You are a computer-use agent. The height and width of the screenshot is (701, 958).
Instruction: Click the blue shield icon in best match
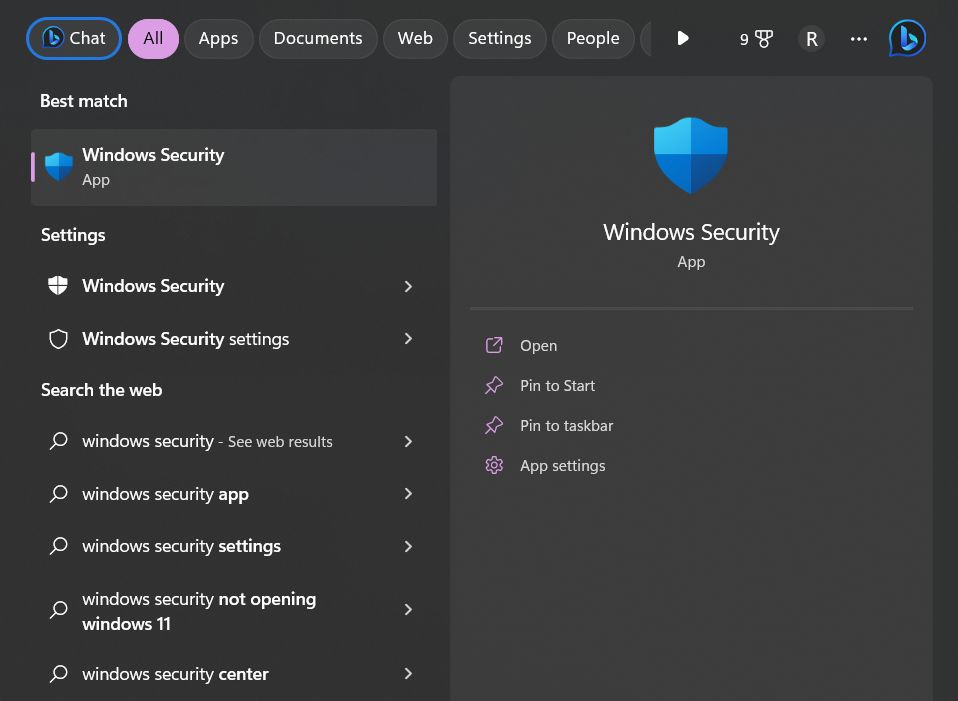coord(59,167)
